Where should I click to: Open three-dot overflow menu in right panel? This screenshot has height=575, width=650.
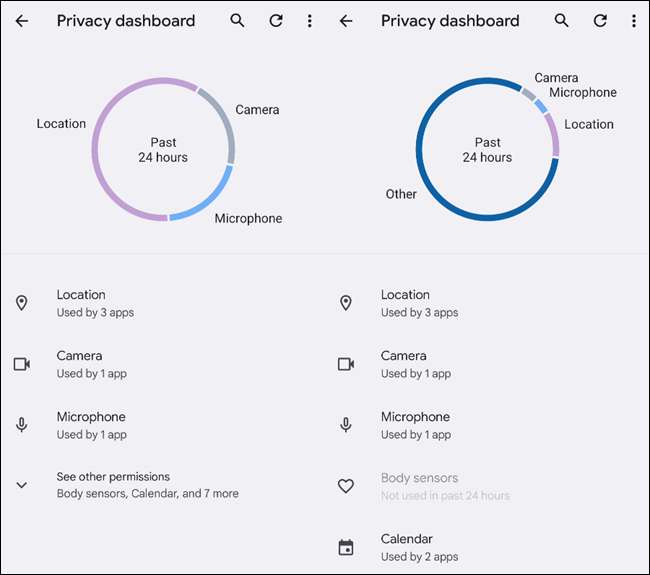tap(634, 21)
